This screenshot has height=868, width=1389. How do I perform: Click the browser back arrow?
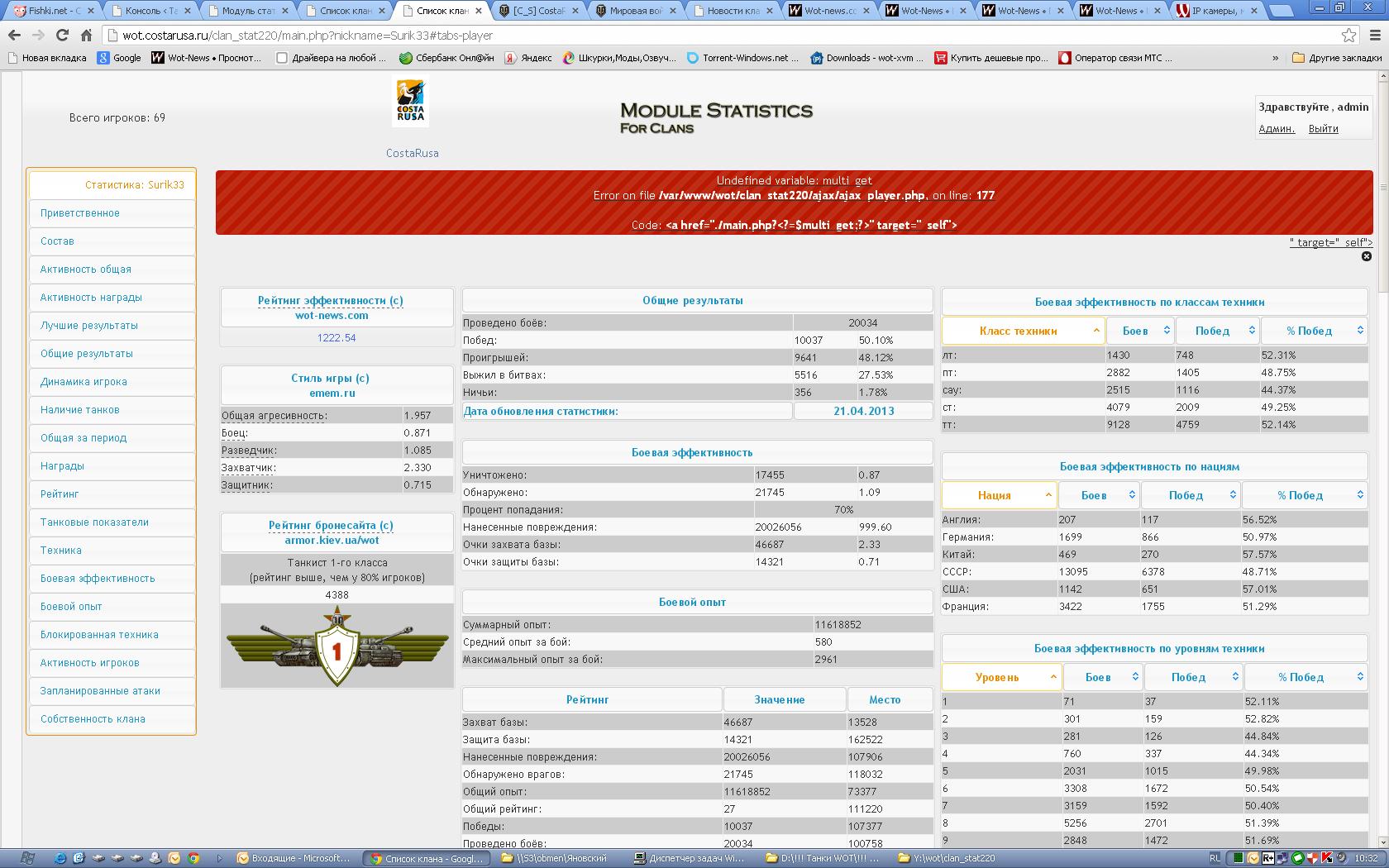point(14,36)
